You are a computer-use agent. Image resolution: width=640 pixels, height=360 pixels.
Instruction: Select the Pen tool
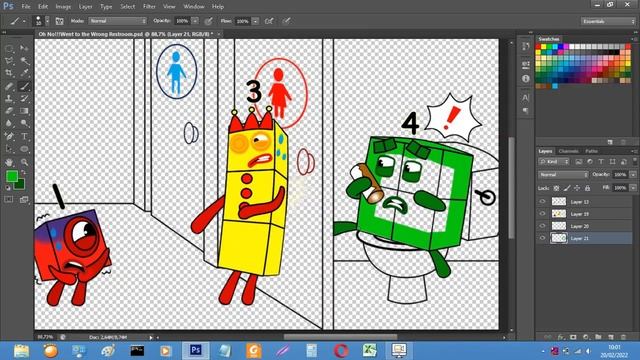(x=9, y=136)
